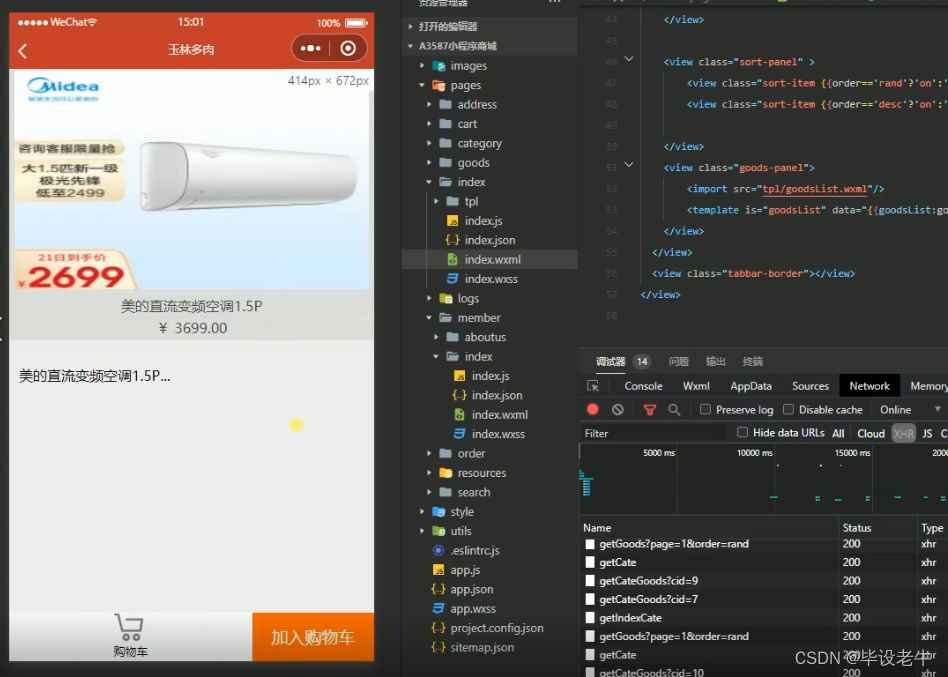Open the shopping cart icon at bottom
The image size is (948, 677).
[129, 636]
